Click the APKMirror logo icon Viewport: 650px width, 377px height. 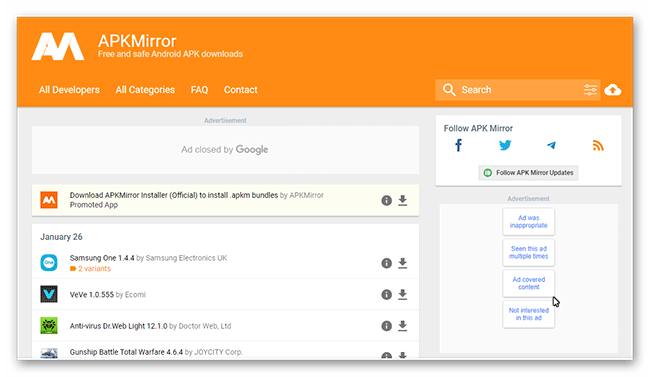(x=58, y=46)
